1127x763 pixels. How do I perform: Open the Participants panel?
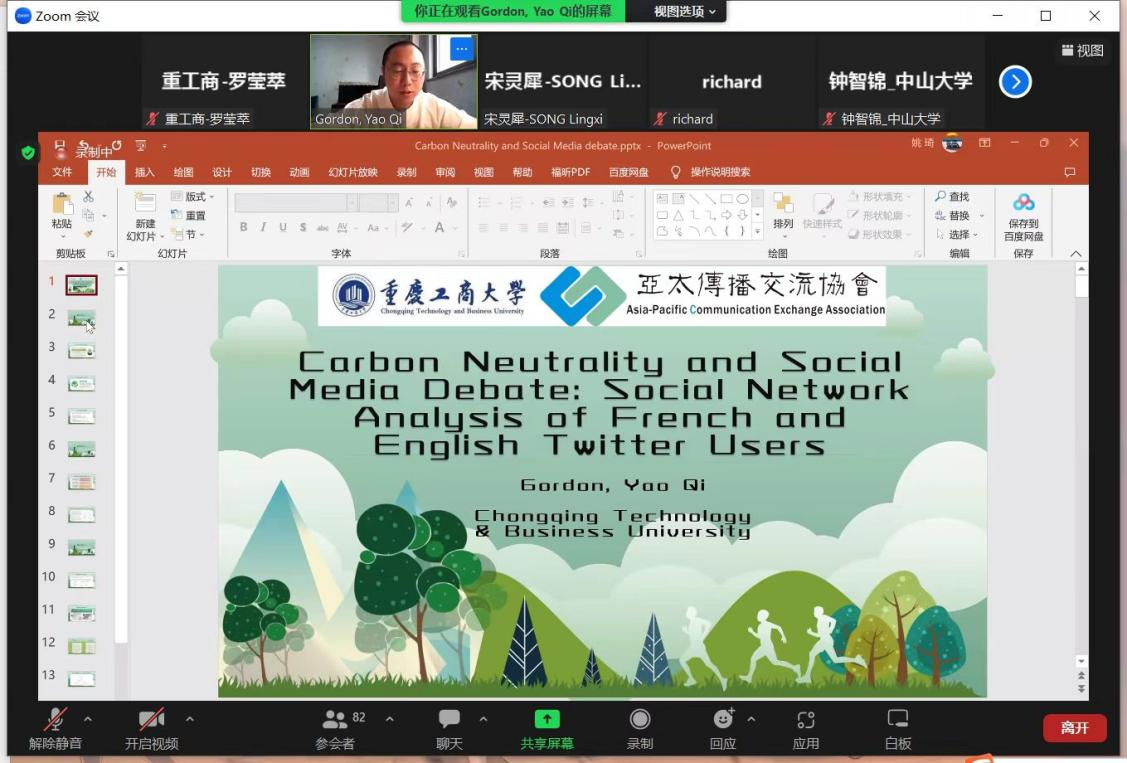tap(335, 720)
